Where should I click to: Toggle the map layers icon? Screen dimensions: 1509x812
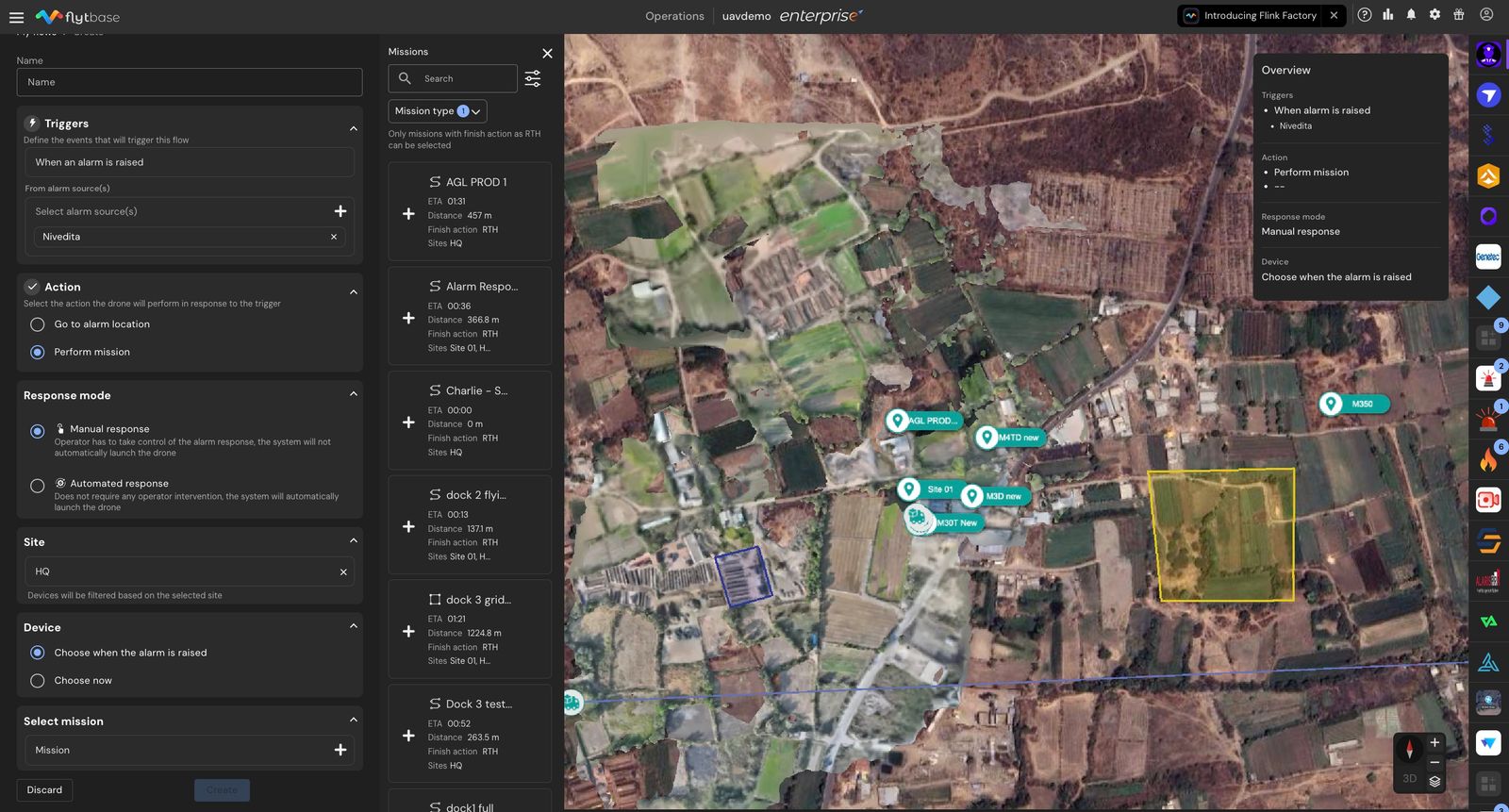coord(1434,781)
